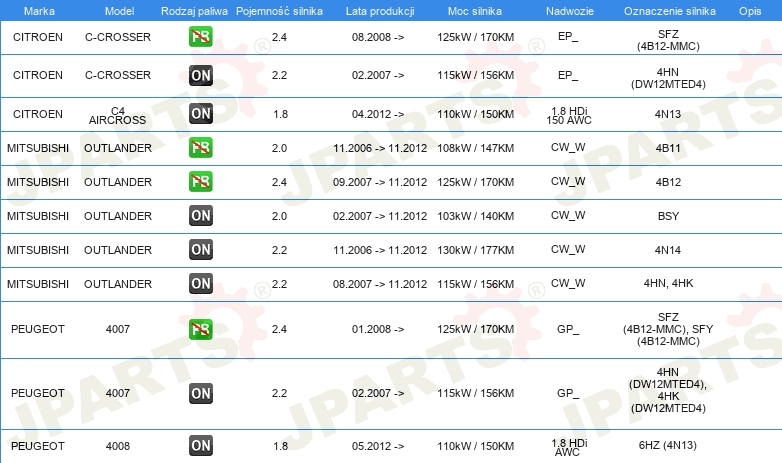Select the Opis column header

coord(750,11)
